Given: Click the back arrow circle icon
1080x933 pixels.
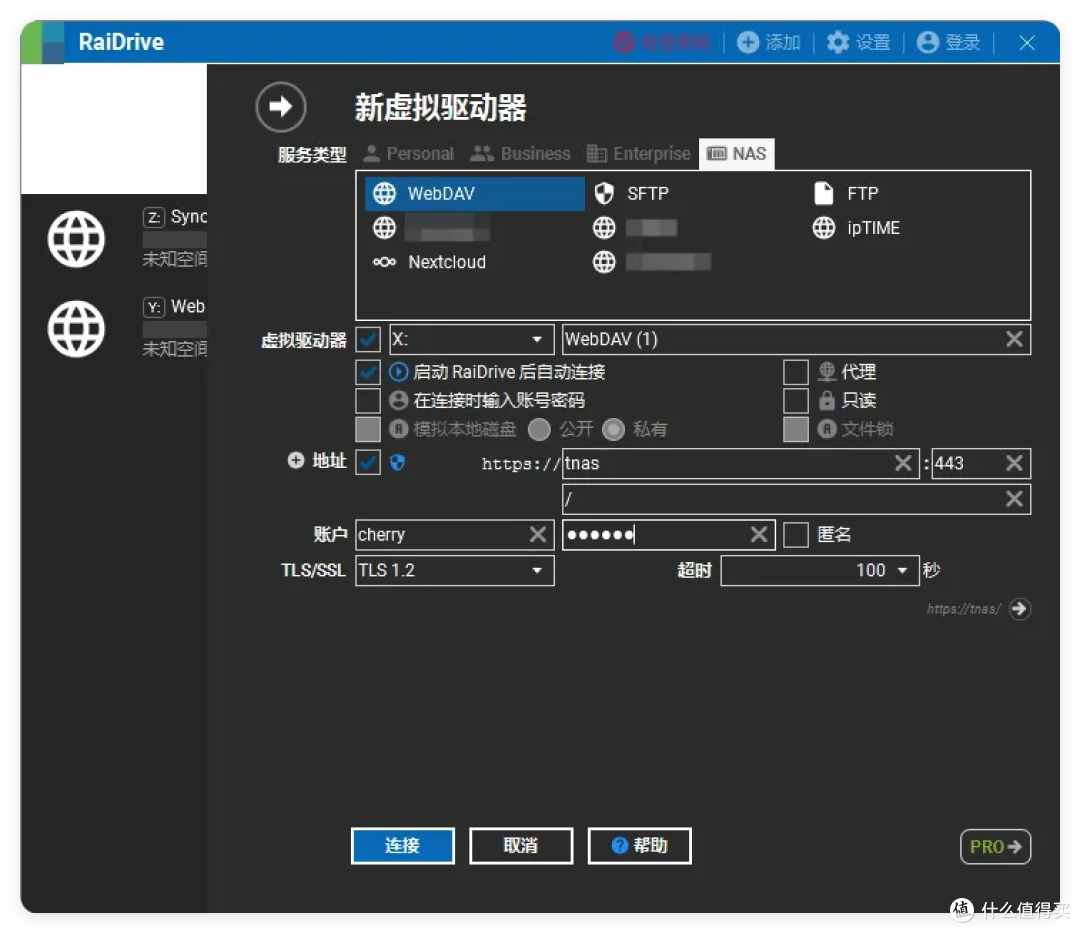Looking at the screenshot, I should [x=280, y=107].
